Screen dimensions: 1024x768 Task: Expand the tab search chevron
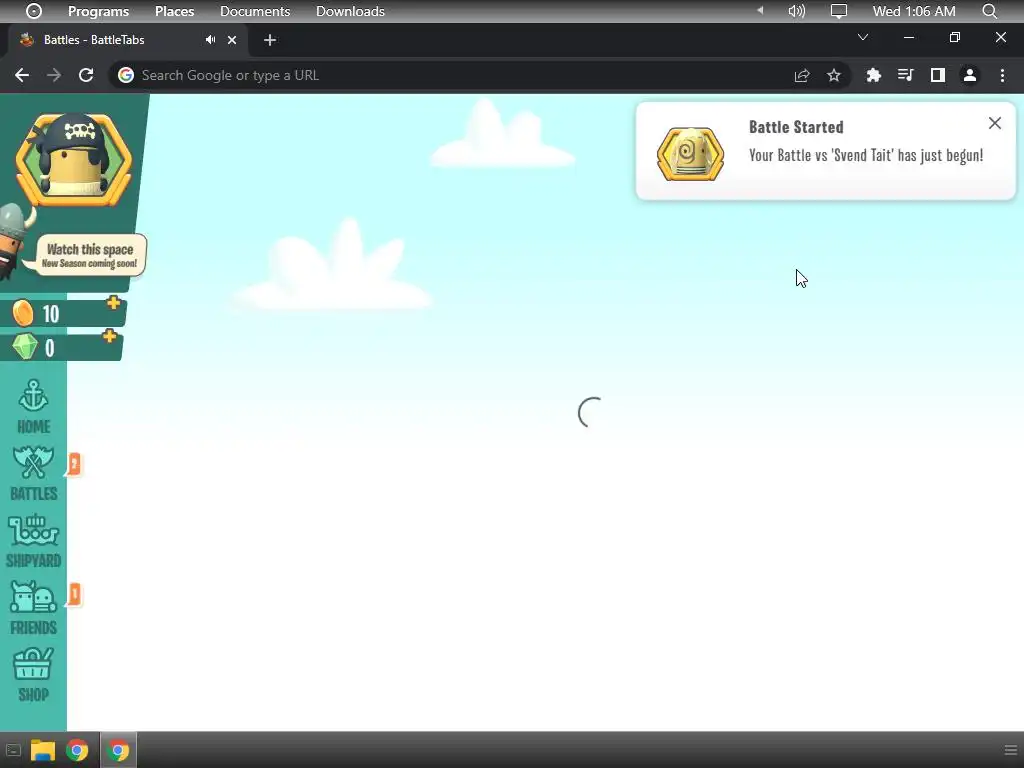click(863, 37)
